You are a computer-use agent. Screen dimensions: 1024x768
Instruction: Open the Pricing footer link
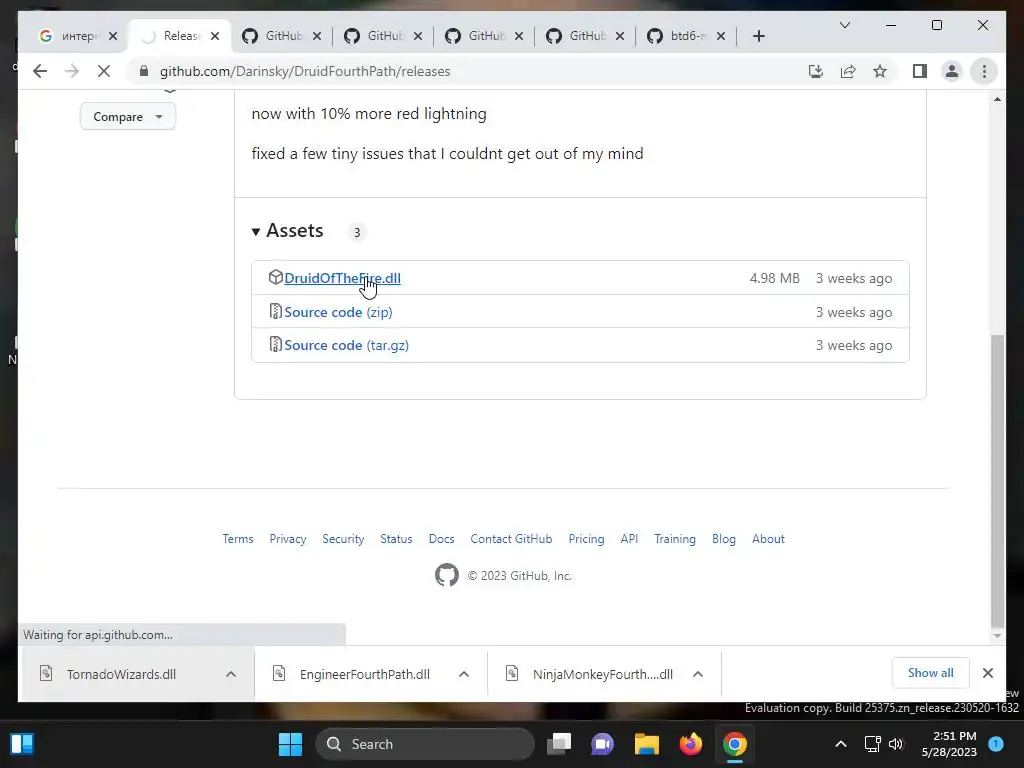point(586,539)
